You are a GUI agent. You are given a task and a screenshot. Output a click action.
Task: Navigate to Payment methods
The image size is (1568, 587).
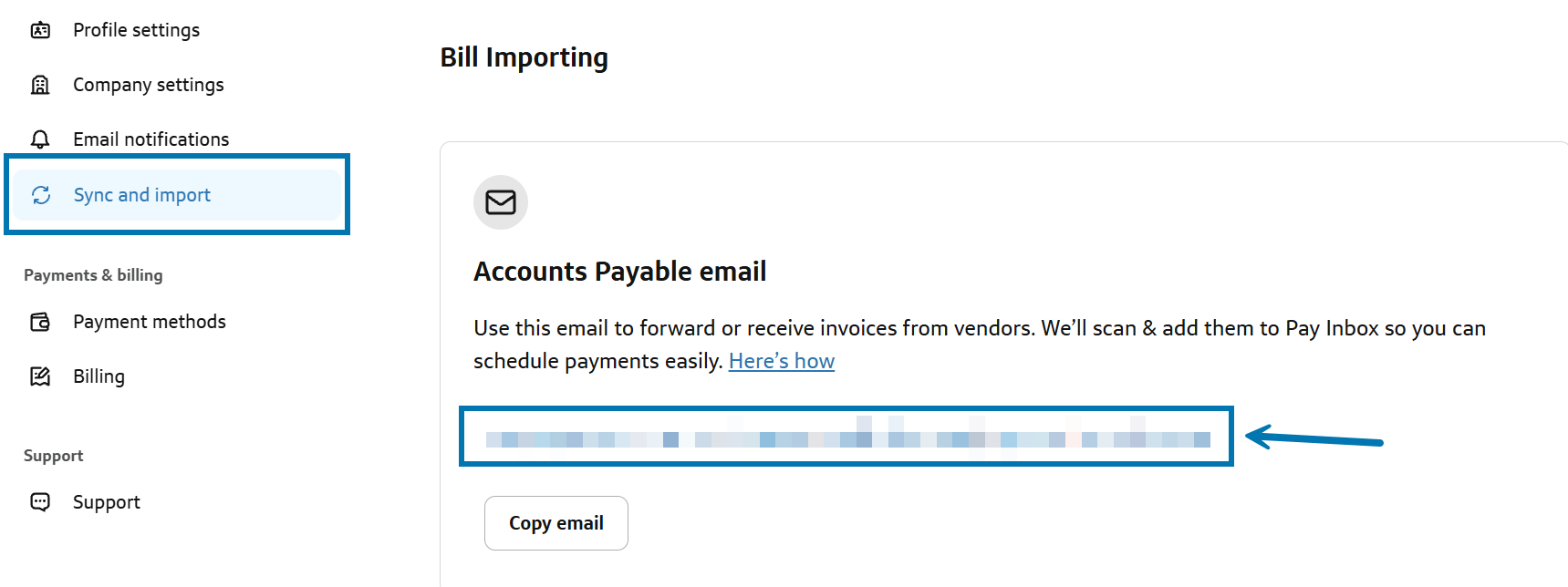click(x=149, y=322)
